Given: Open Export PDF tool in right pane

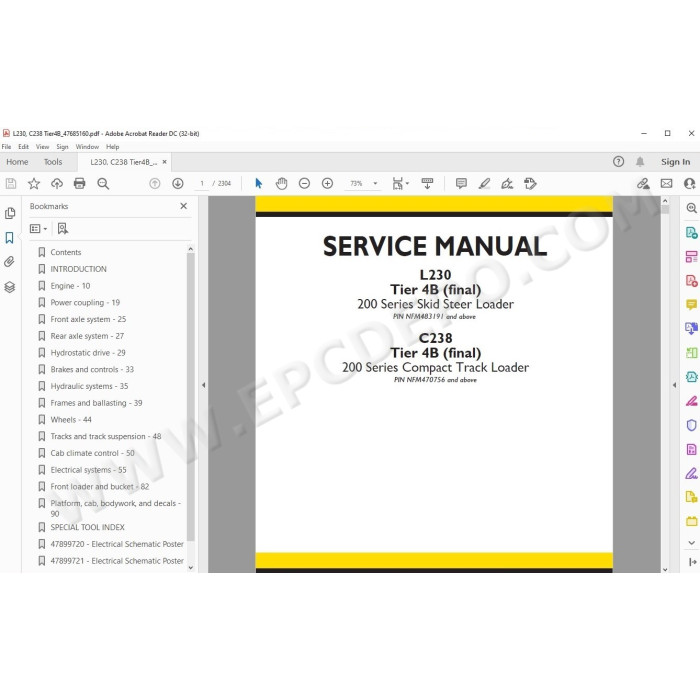Looking at the screenshot, I should point(692,233).
